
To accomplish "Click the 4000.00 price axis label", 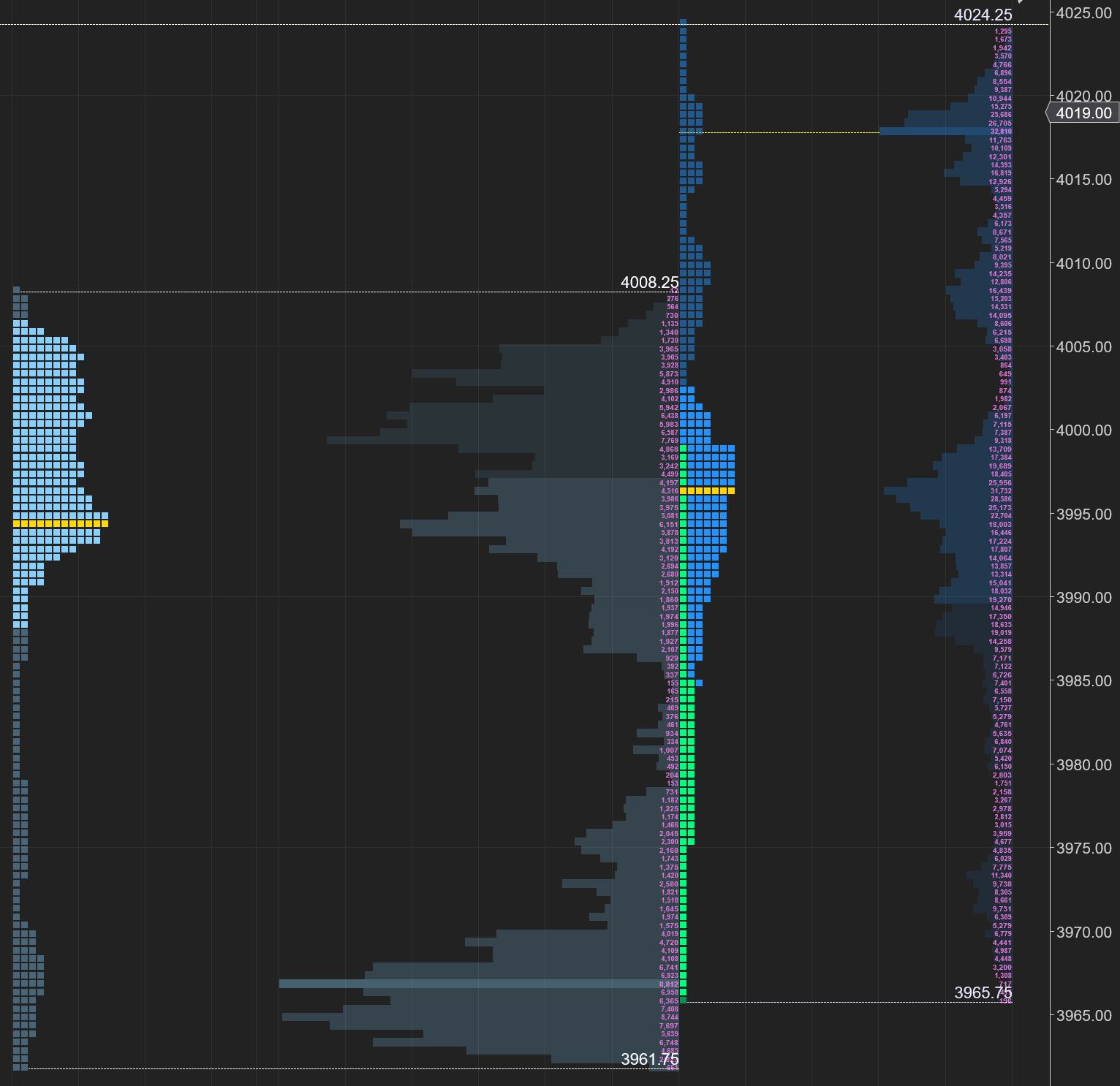I will point(1083,430).
